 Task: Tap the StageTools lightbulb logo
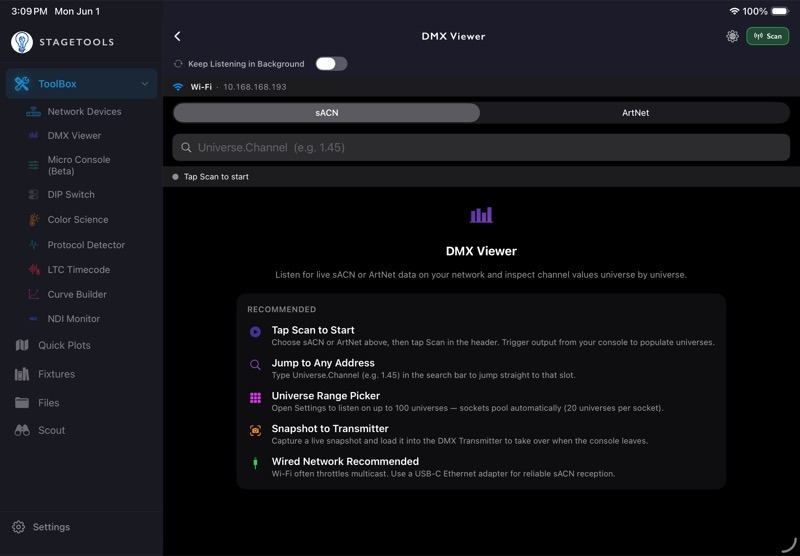pyautogui.click(x=22, y=42)
